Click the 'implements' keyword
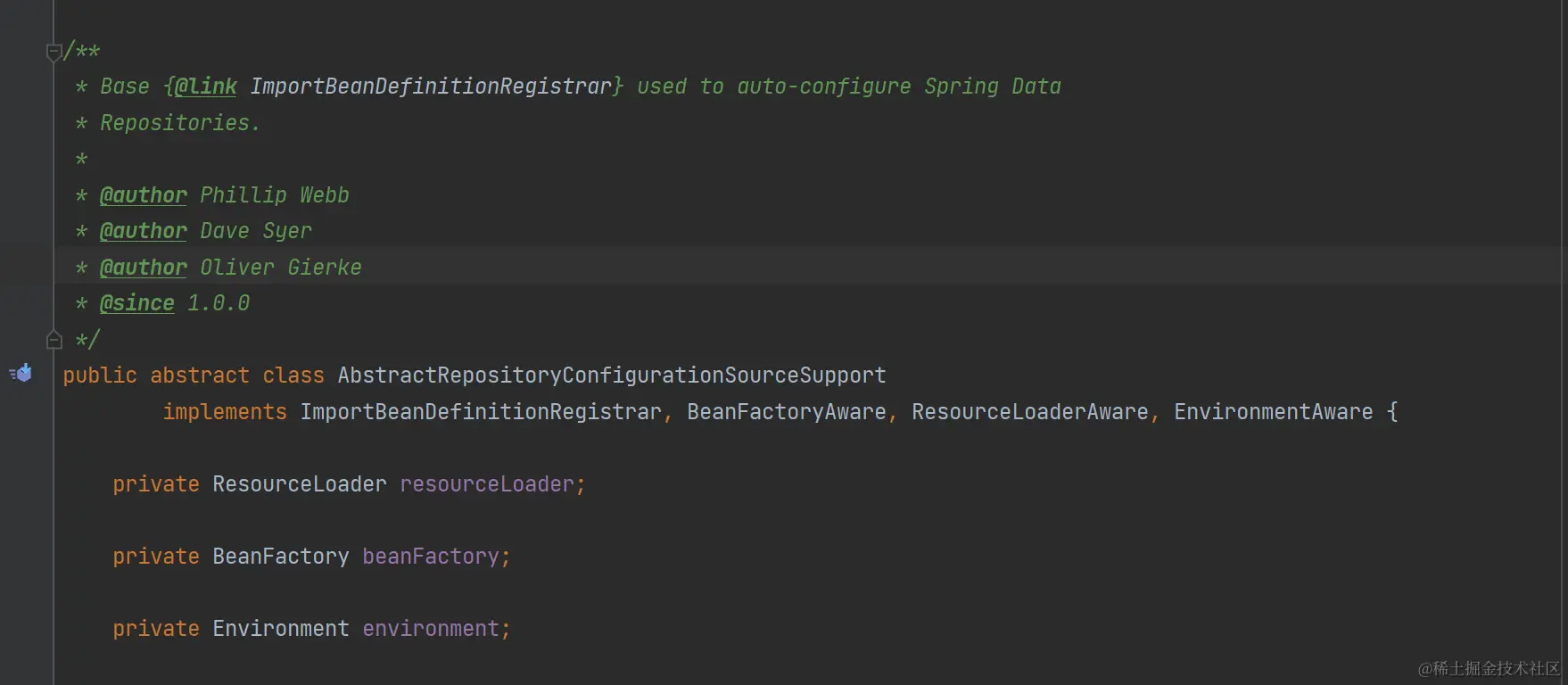 pyautogui.click(x=225, y=412)
